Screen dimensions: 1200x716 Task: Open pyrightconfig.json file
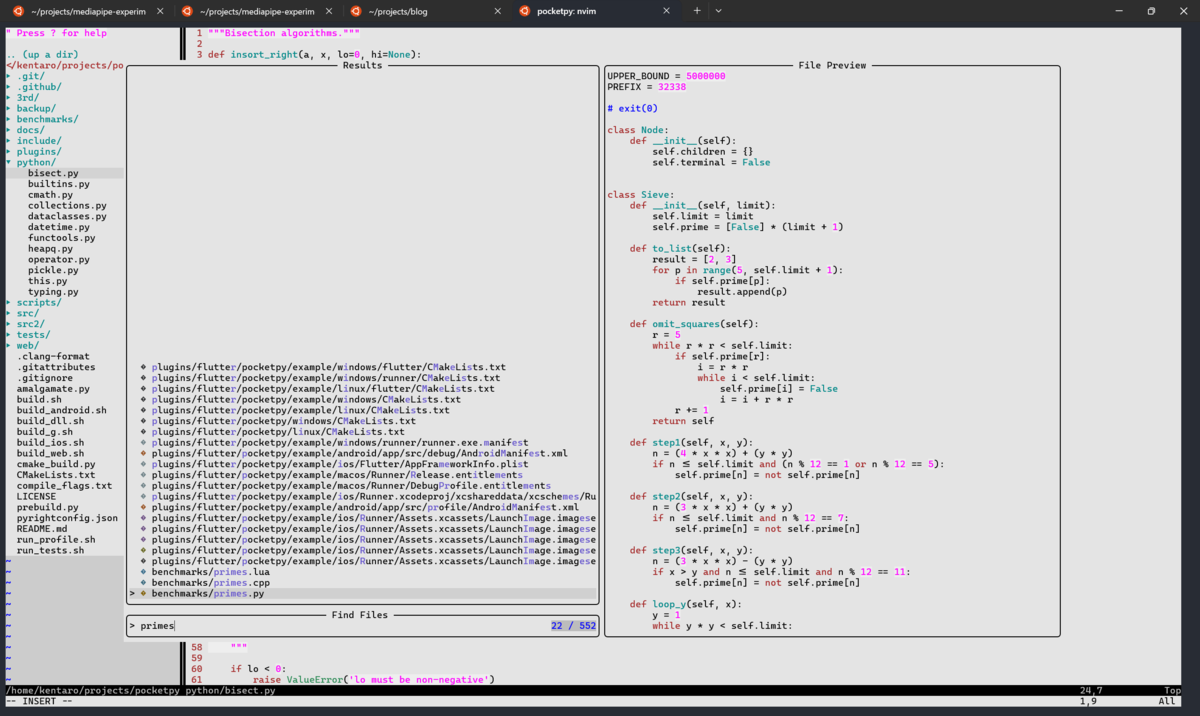click(67, 518)
